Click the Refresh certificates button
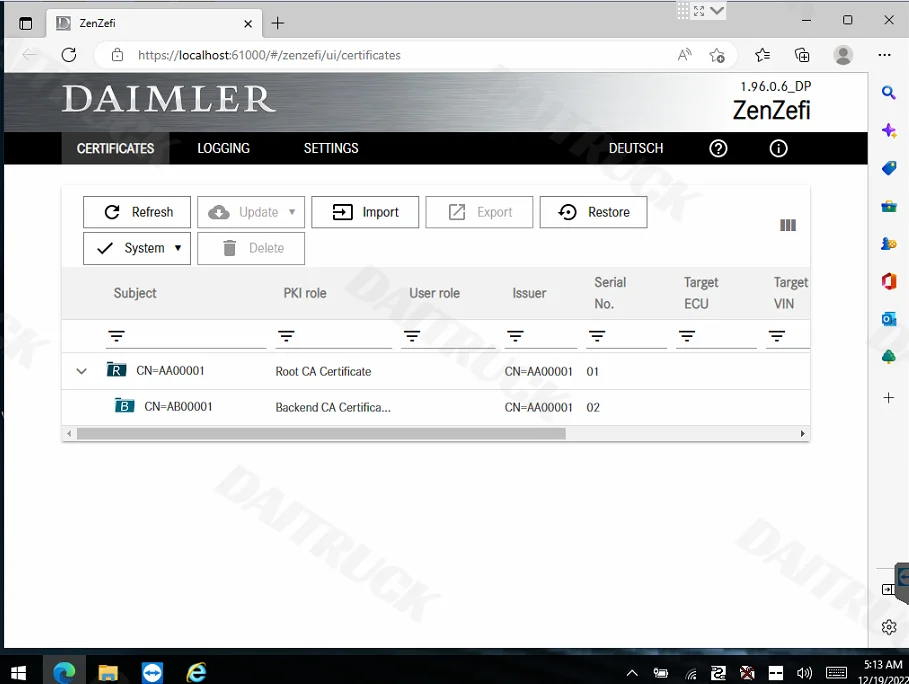 click(x=137, y=212)
